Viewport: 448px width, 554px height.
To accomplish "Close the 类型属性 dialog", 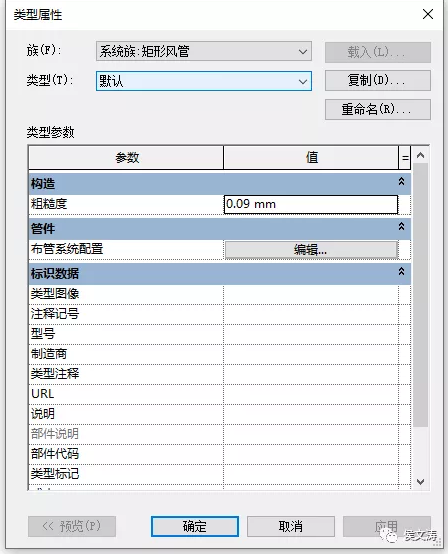I will pyautogui.click(x=428, y=14).
